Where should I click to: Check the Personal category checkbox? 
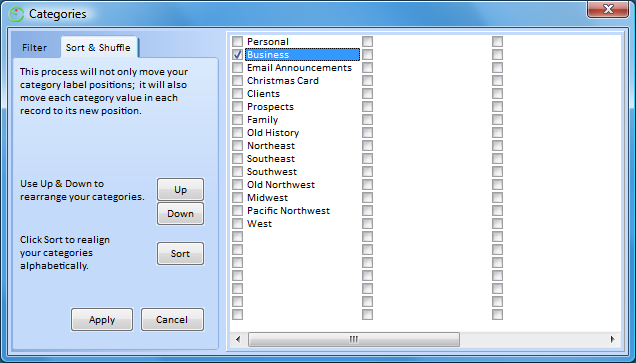click(x=237, y=42)
